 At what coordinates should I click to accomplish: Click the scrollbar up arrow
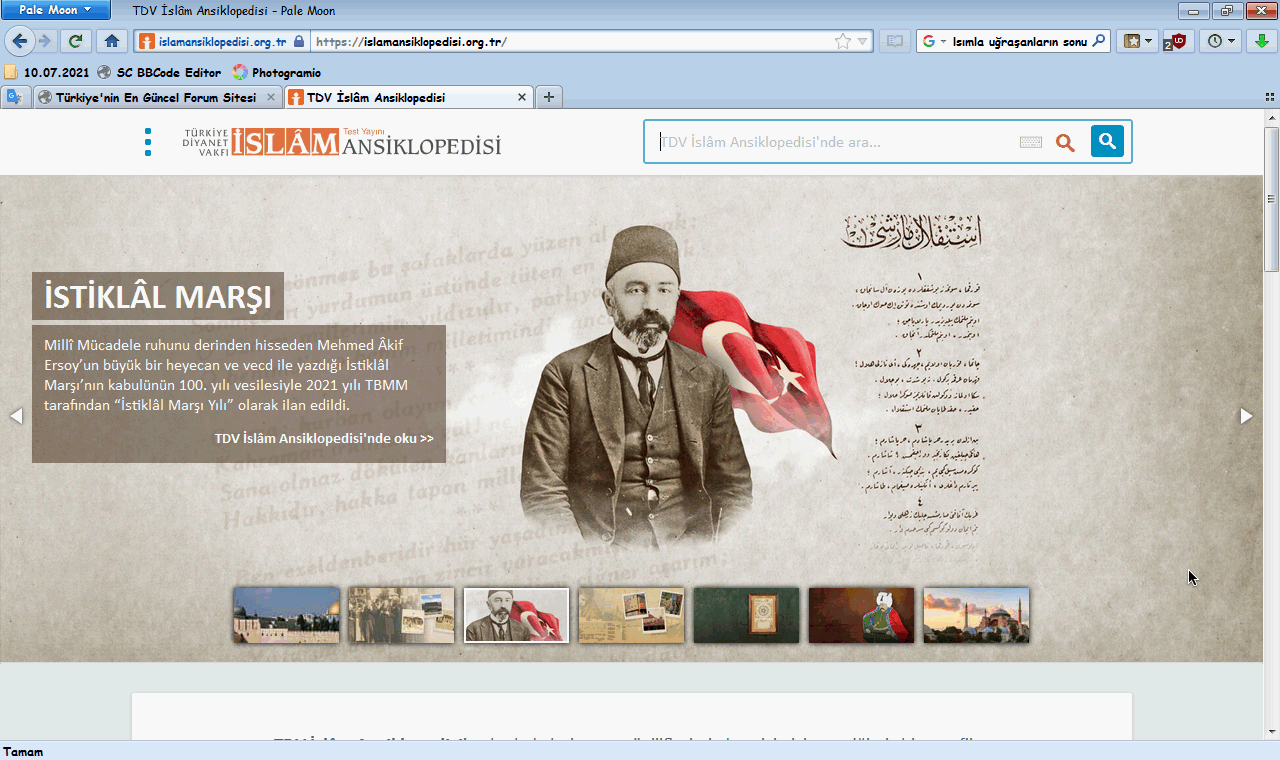[x=1271, y=117]
